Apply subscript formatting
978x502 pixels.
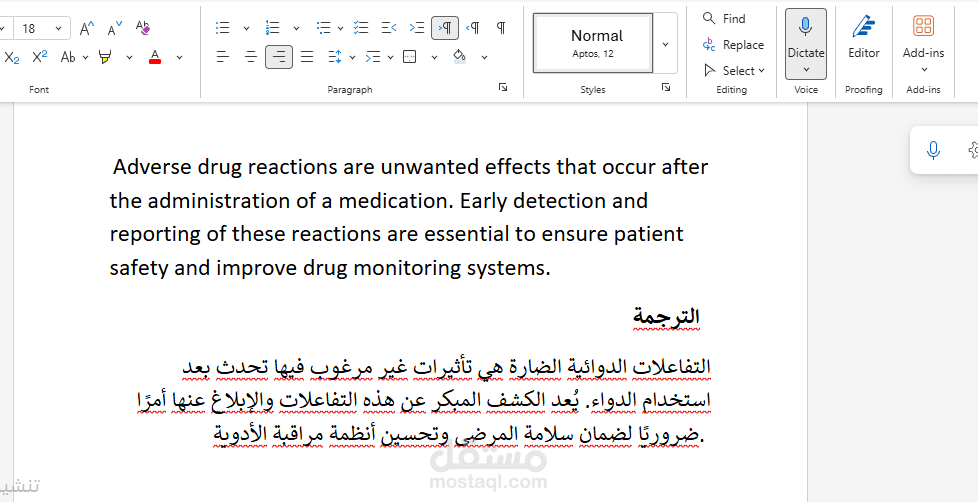[x=12, y=57]
